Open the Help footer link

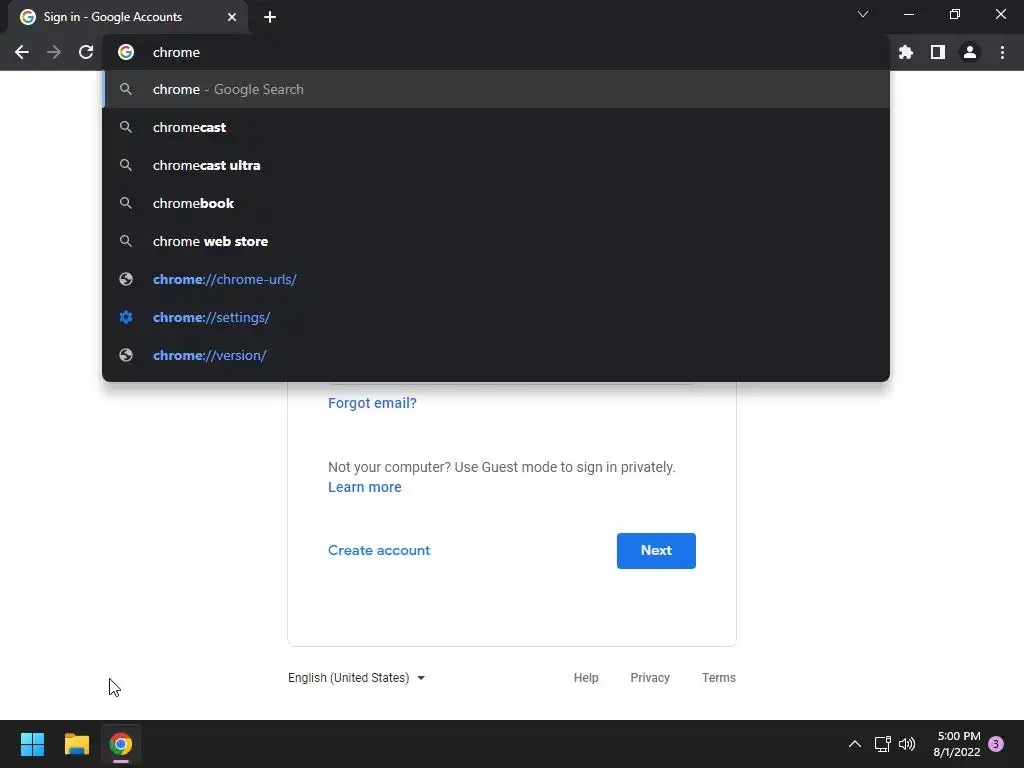tap(586, 678)
